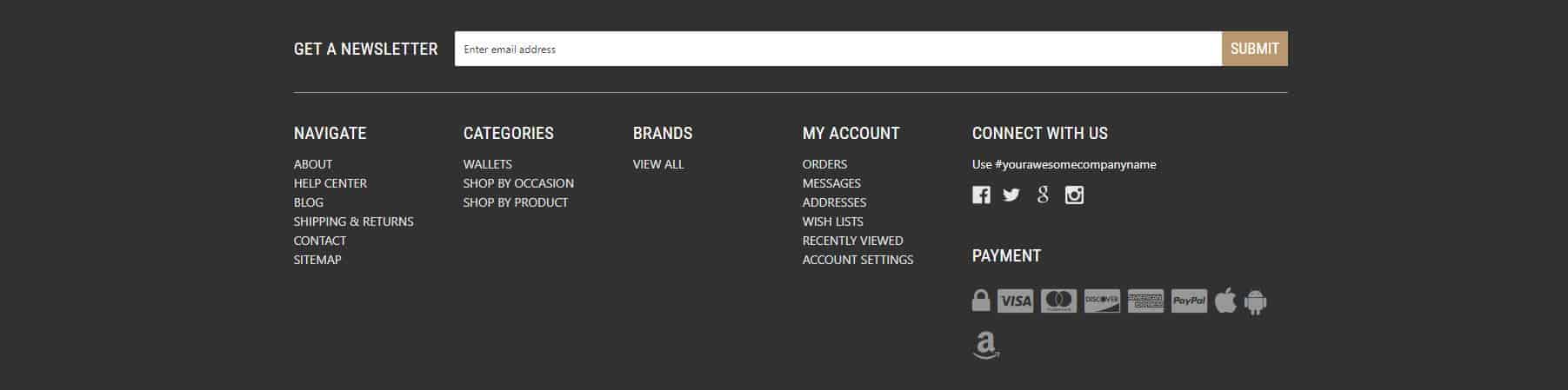
Task: Click the Discover card icon
Action: tap(1102, 301)
